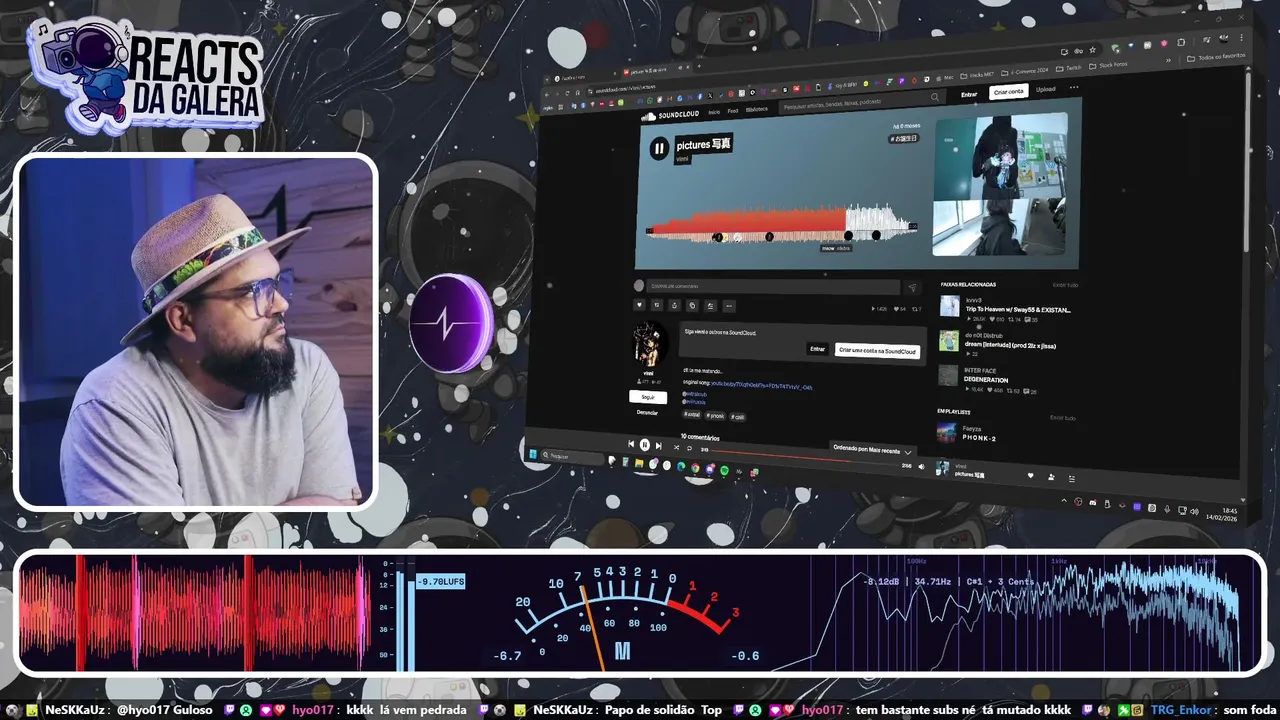
Task: Open related track 'DEGENERATION'
Action: [x=986, y=380]
